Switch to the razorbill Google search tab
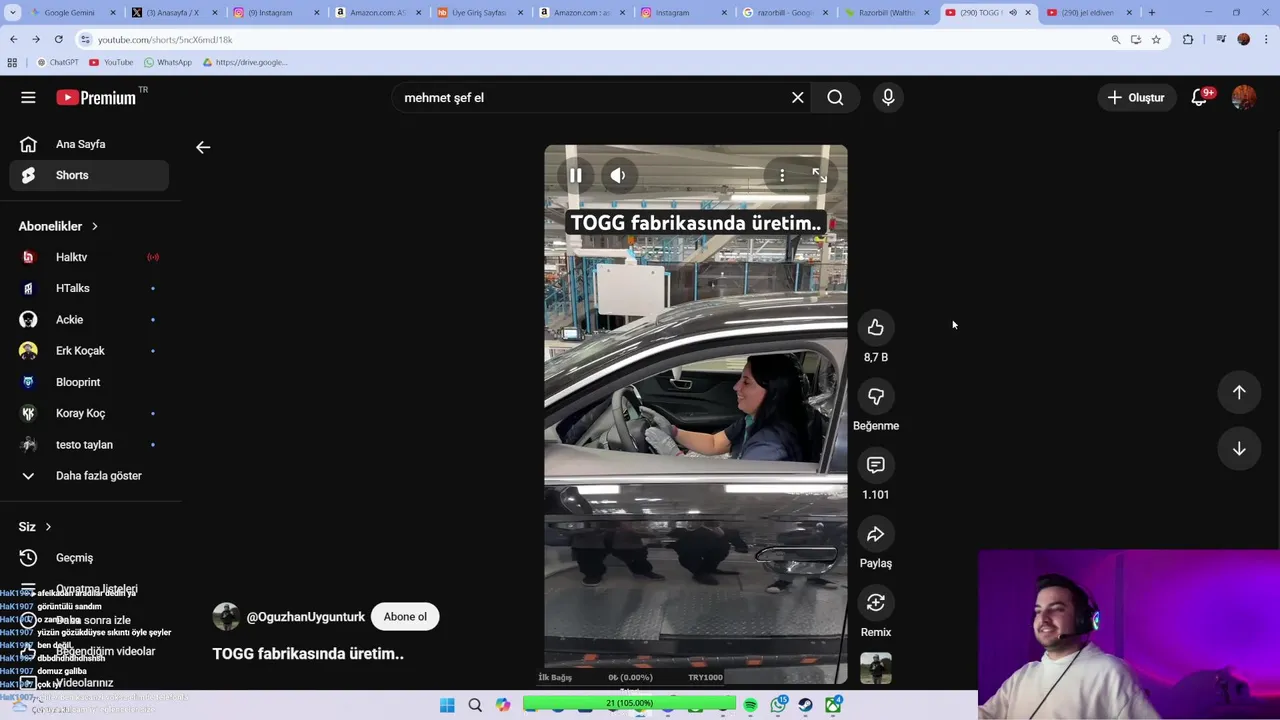Image resolution: width=1280 pixels, height=720 pixels. [x=785, y=12]
